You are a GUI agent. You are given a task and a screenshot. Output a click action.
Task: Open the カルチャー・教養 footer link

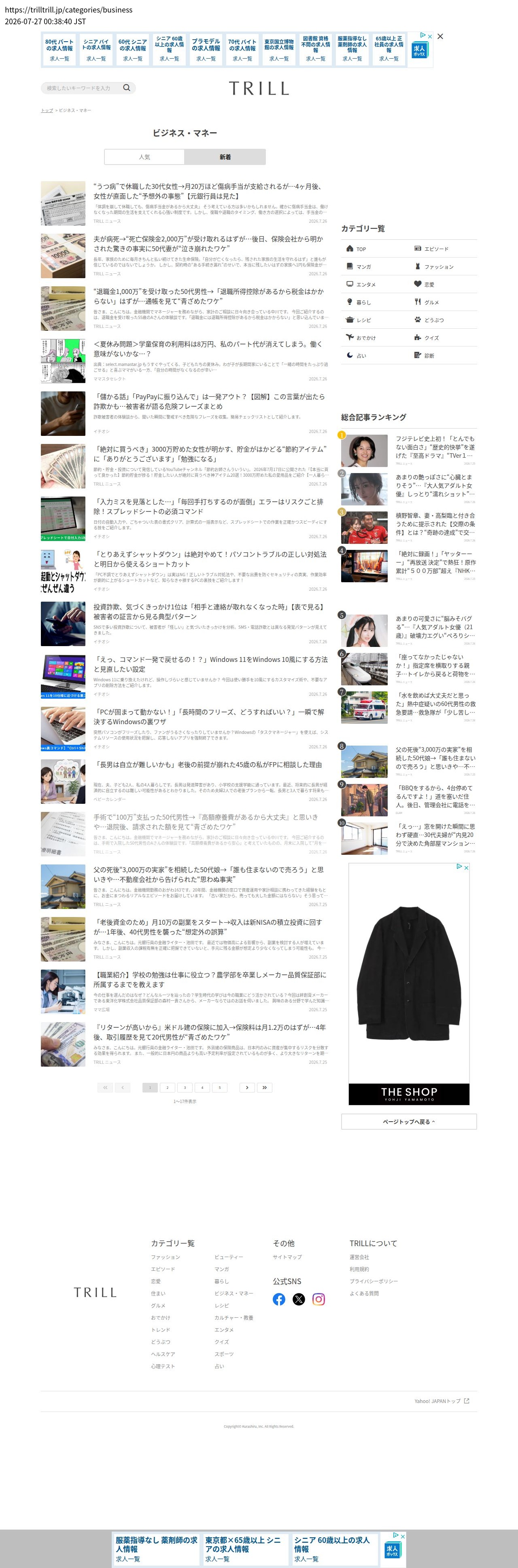pos(234,1317)
